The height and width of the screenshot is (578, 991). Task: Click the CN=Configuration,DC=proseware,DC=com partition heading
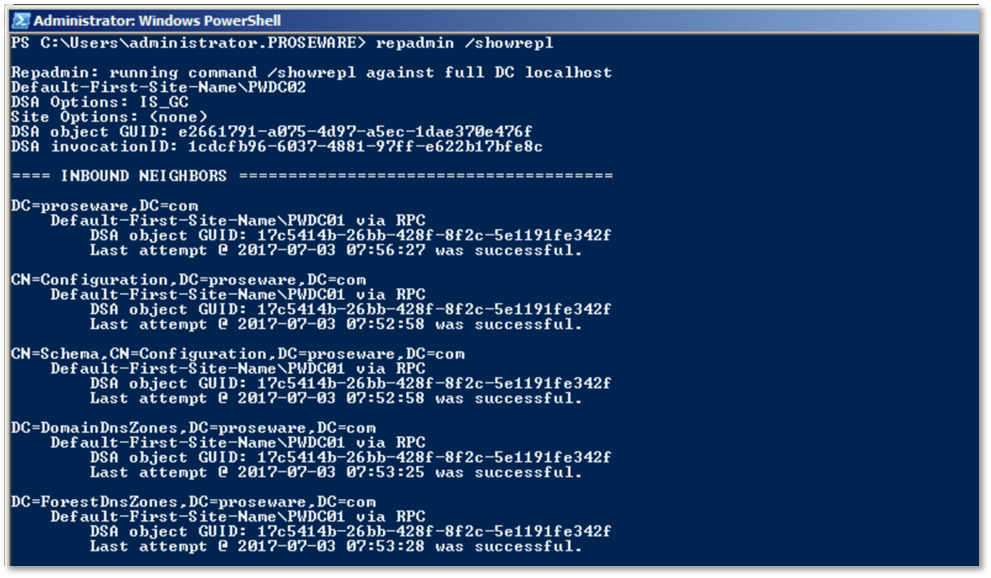tap(188, 280)
